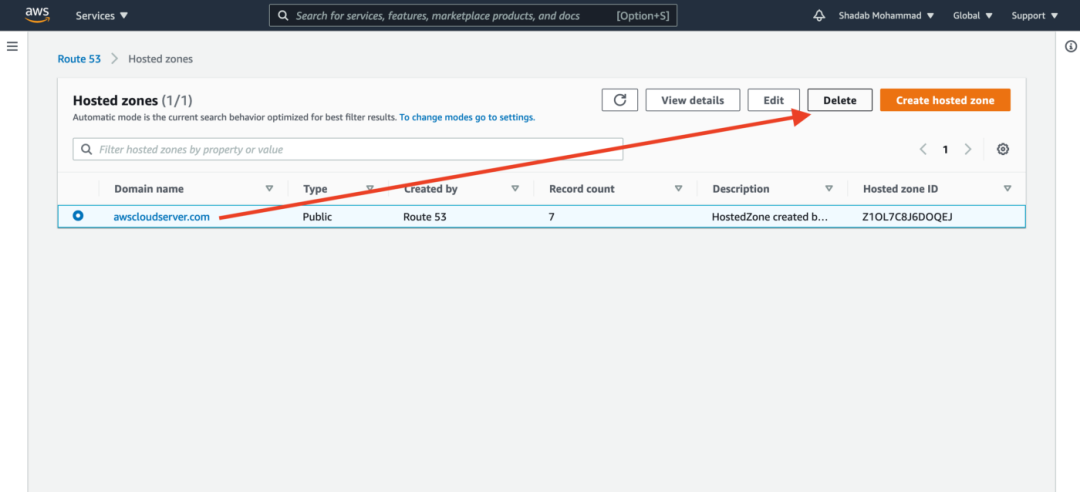The width and height of the screenshot is (1080, 492).
Task: Go to previous page of hosted zones
Action: click(x=923, y=149)
